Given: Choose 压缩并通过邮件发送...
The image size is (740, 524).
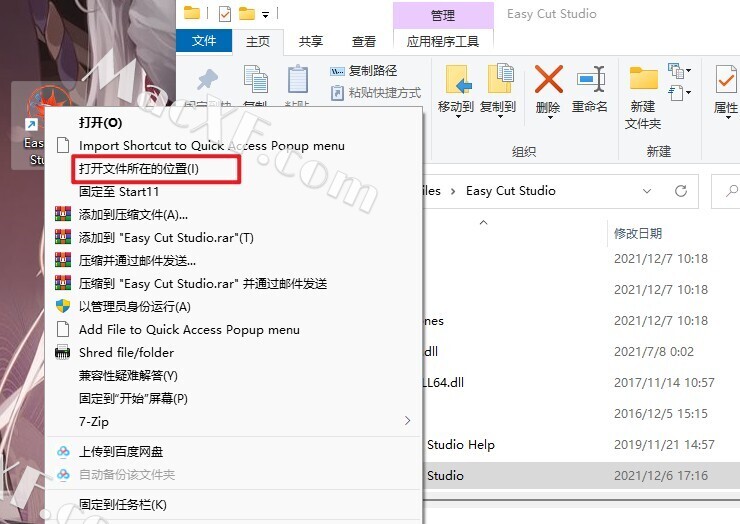Looking at the screenshot, I should click(234, 261).
